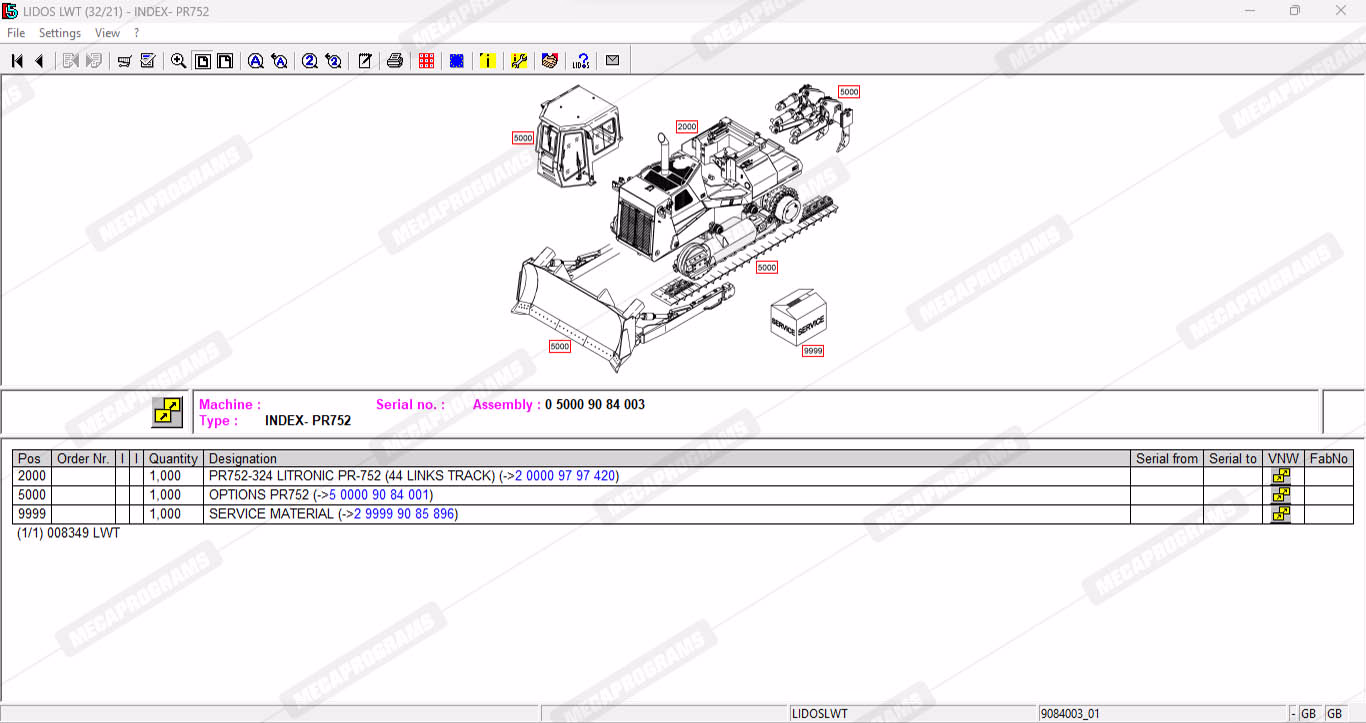Screen dimensions: 1366x723
Task: Go to first page arrow icon
Action: click(x=17, y=61)
